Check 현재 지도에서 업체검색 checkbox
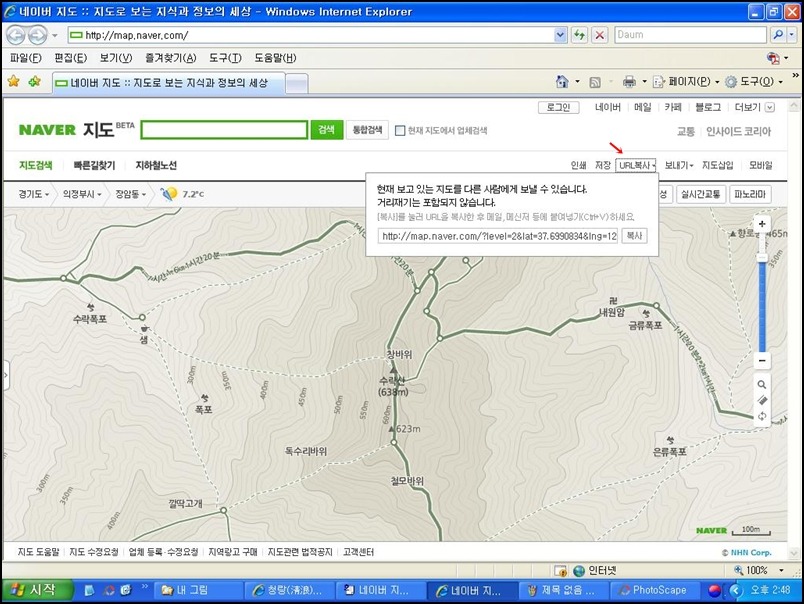 coord(400,131)
